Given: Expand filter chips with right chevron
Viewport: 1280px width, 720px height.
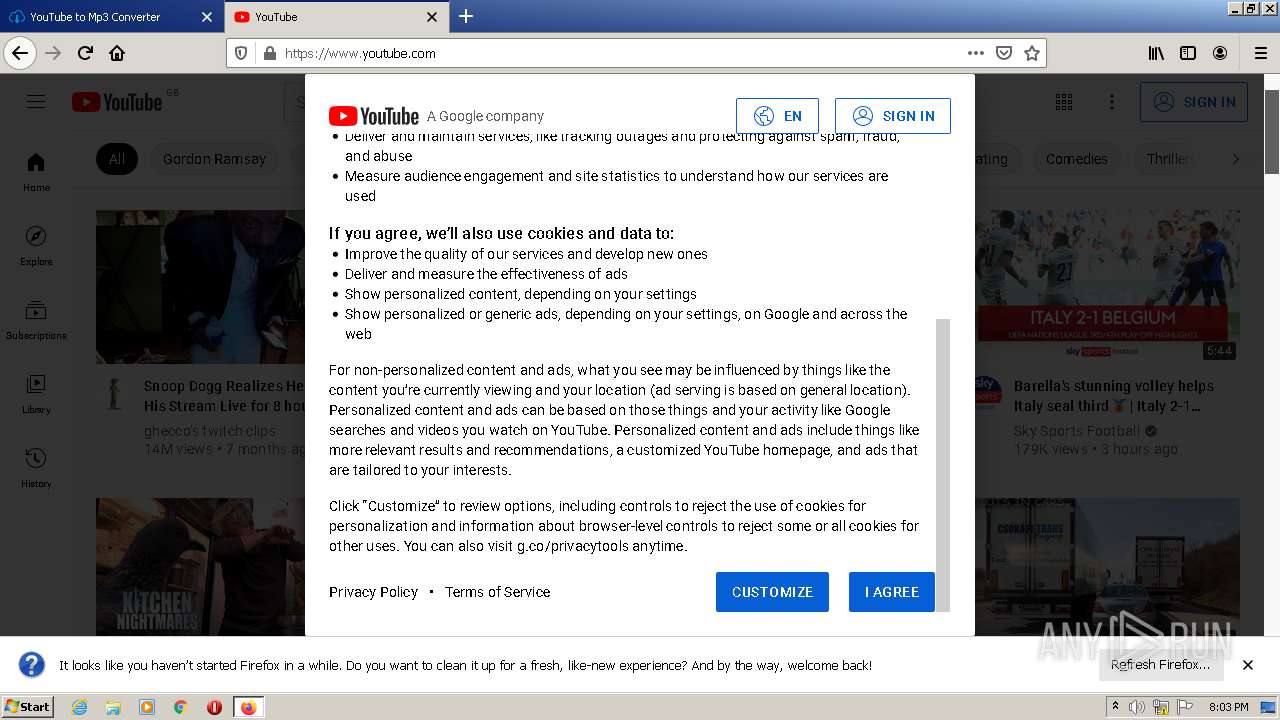Looking at the screenshot, I should point(1236,159).
